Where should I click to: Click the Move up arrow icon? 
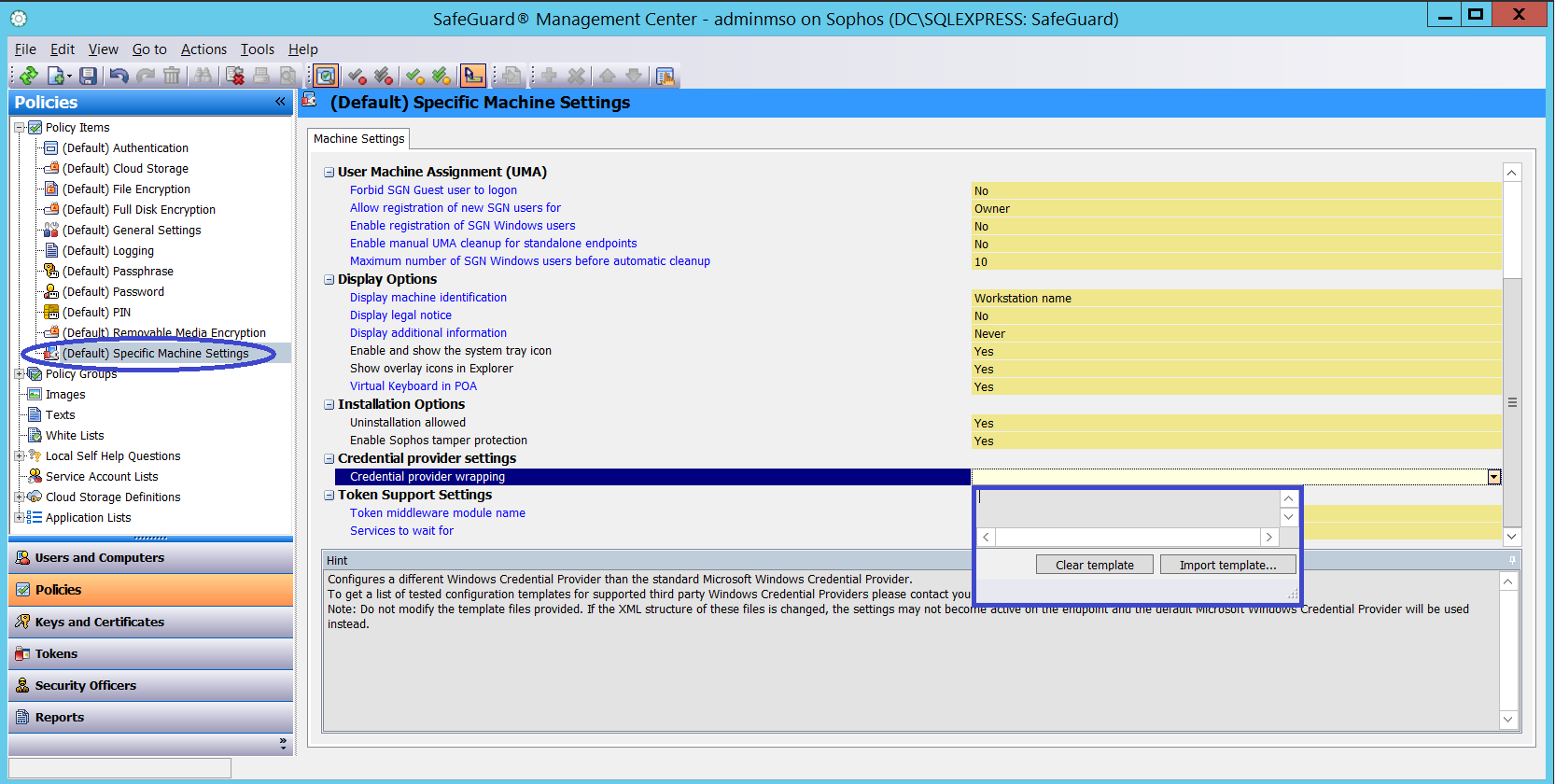(x=607, y=76)
